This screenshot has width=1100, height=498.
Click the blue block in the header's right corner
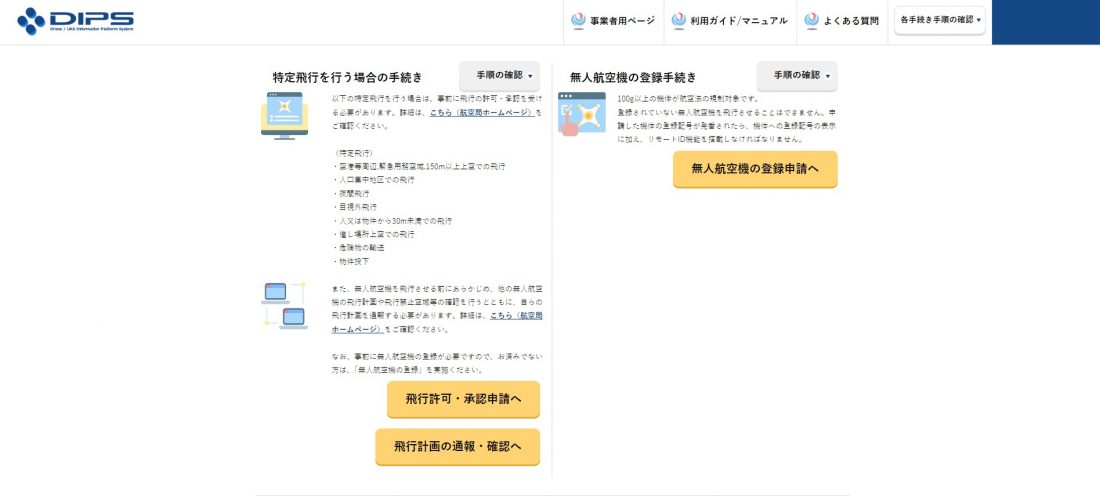1046,22
